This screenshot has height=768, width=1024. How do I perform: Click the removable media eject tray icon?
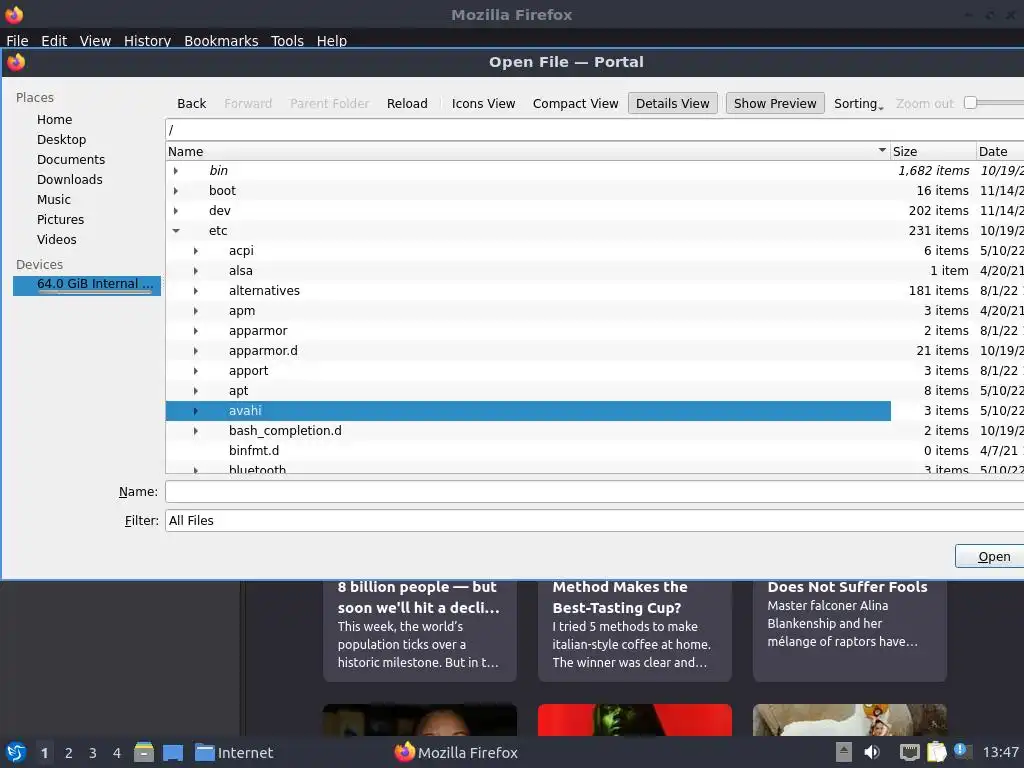point(844,752)
